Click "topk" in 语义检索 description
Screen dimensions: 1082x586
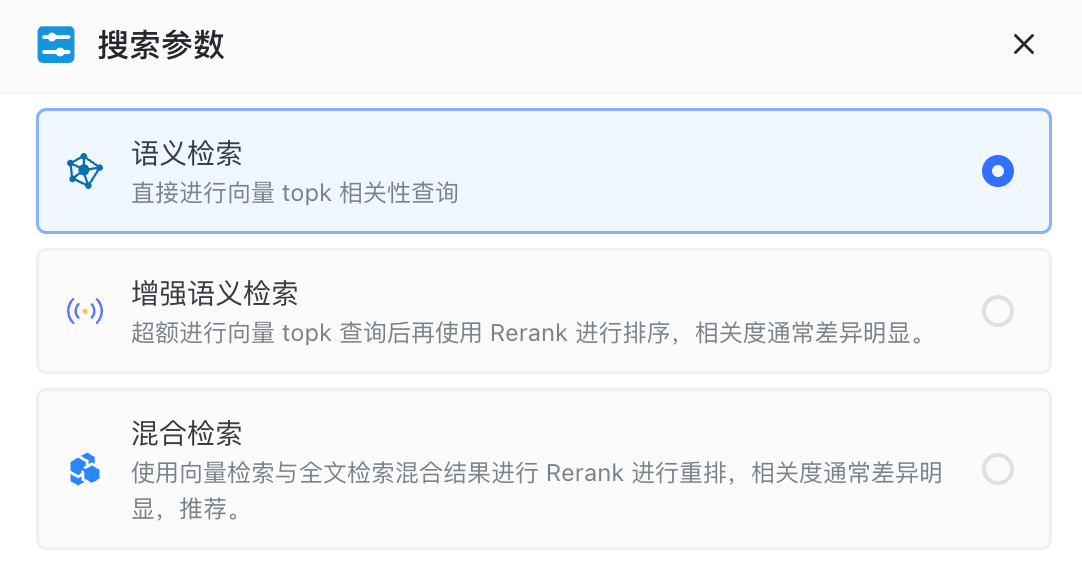[307, 192]
